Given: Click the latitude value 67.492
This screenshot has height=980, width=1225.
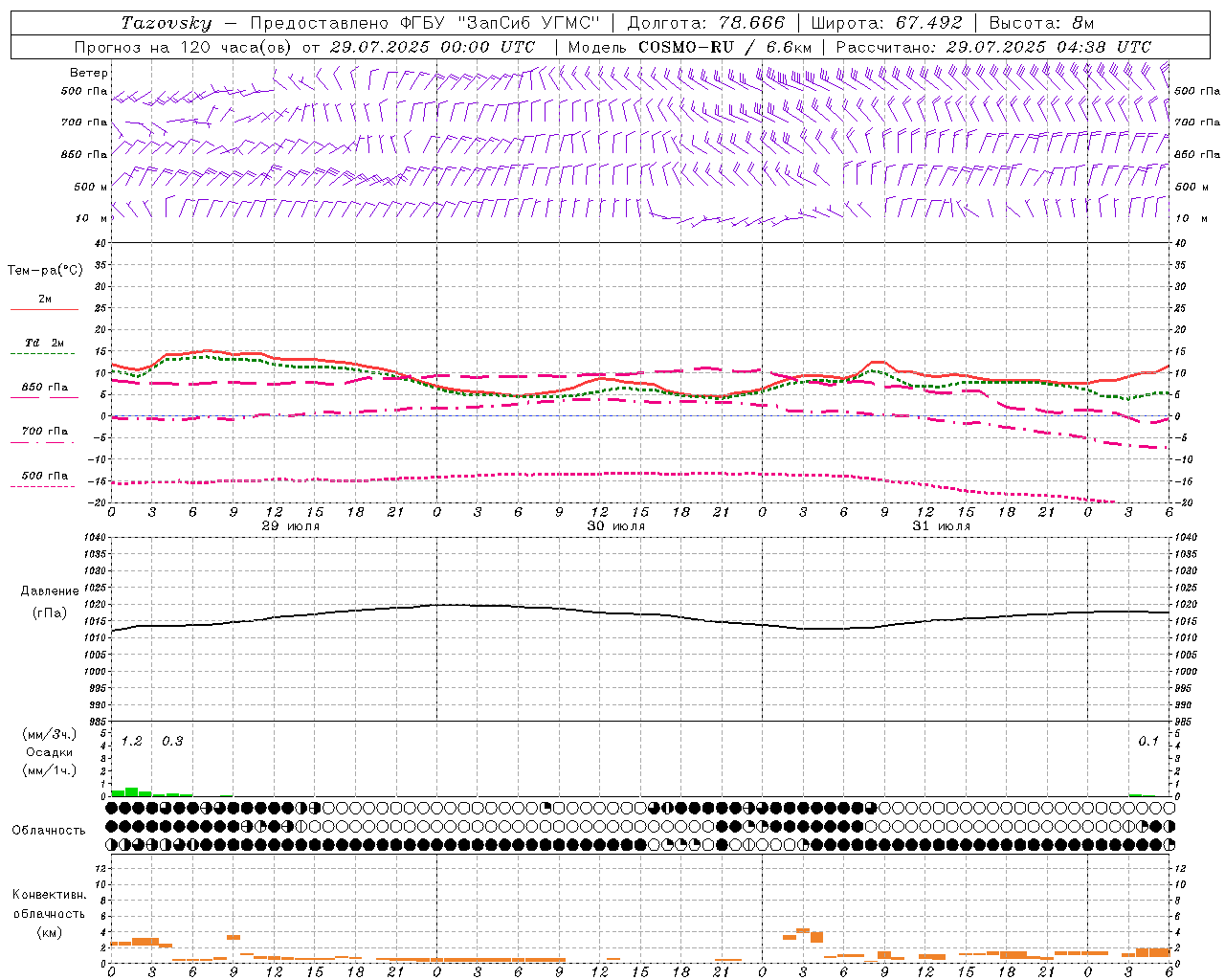Looking at the screenshot, I should 928,23.
